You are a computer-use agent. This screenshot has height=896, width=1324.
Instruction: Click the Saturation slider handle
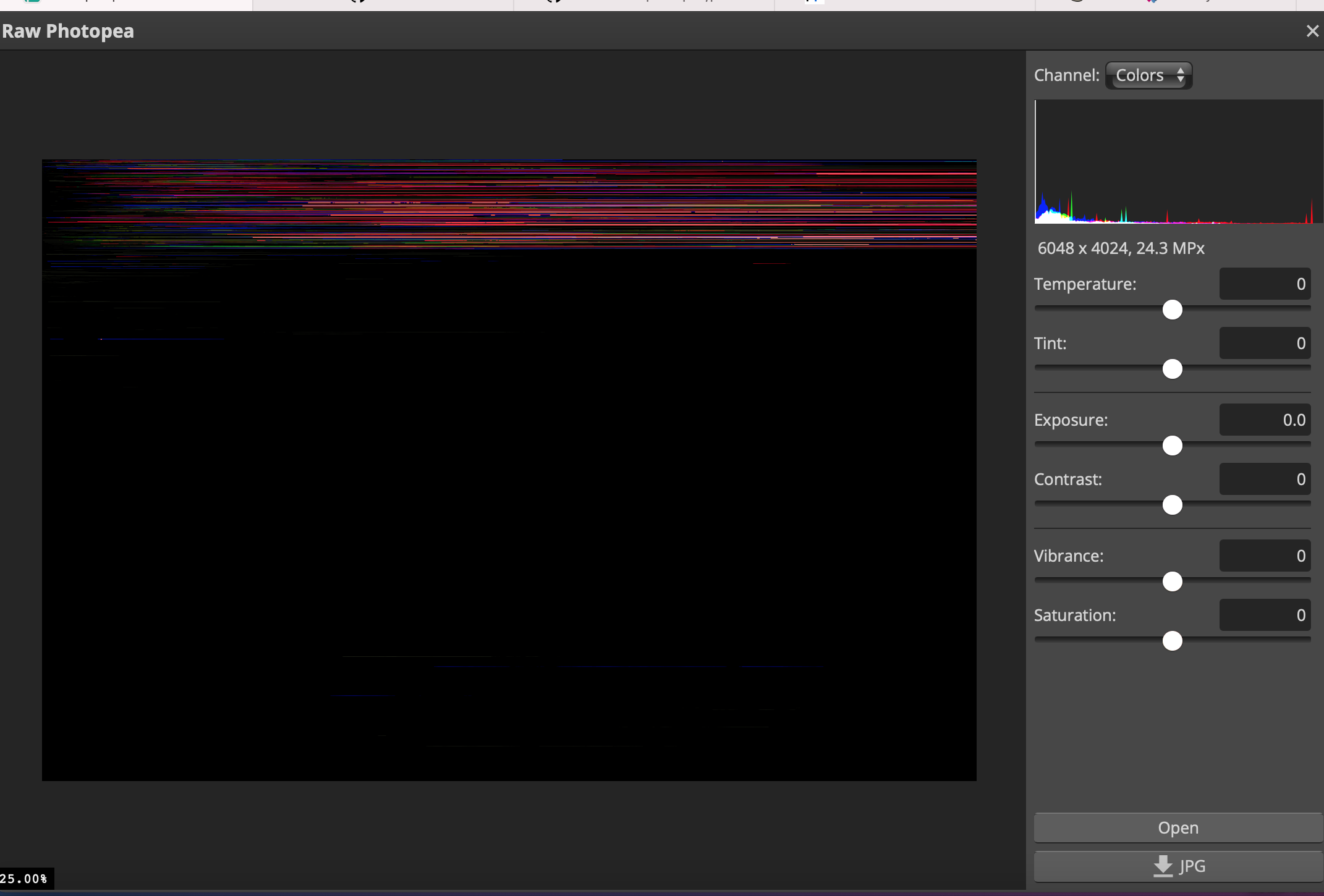1171,641
